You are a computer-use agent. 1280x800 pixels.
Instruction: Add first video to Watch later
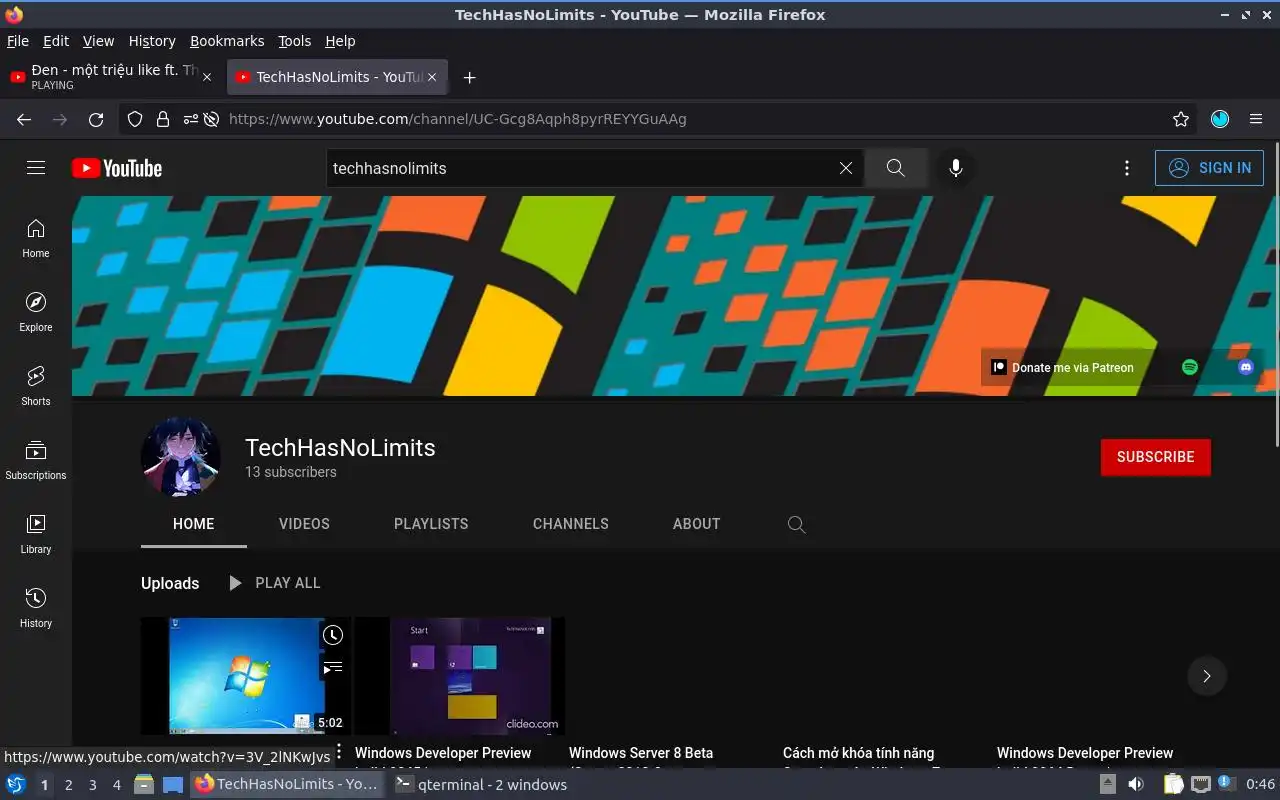[x=333, y=635]
